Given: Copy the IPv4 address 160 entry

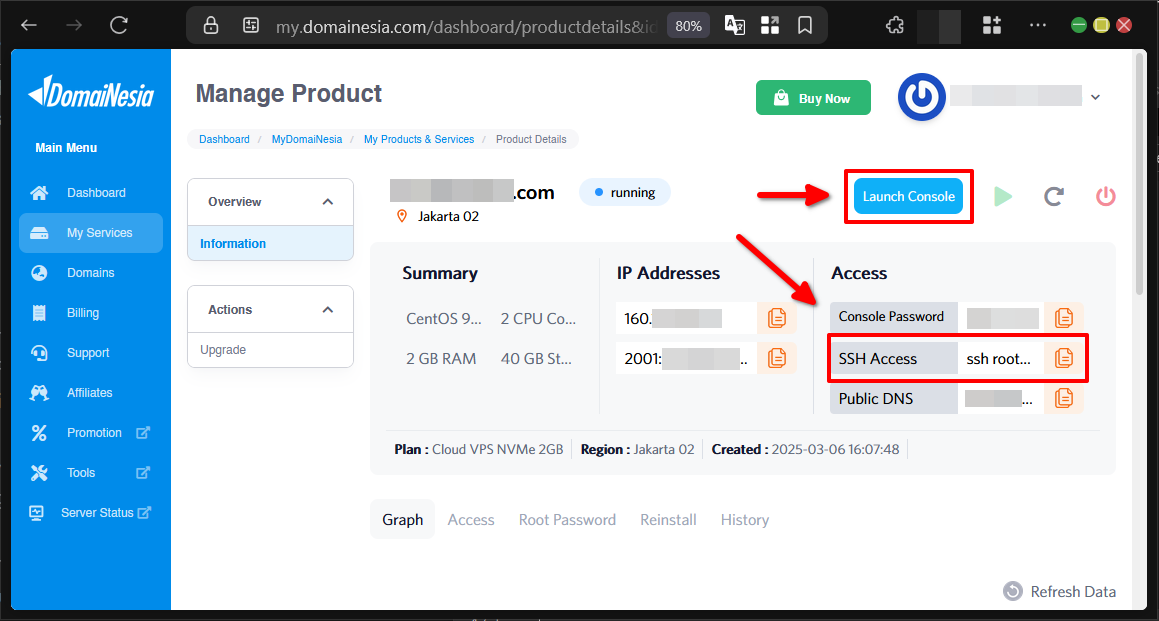Looking at the screenshot, I should point(777,317).
